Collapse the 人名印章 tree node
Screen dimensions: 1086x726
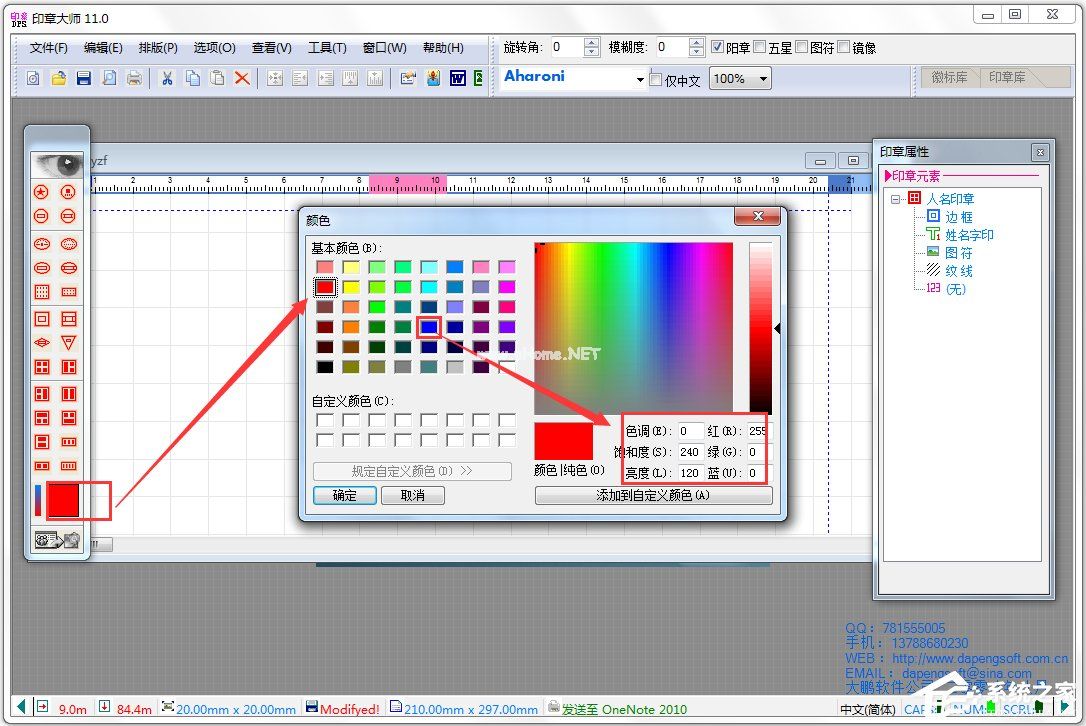(x=896, y=199)
